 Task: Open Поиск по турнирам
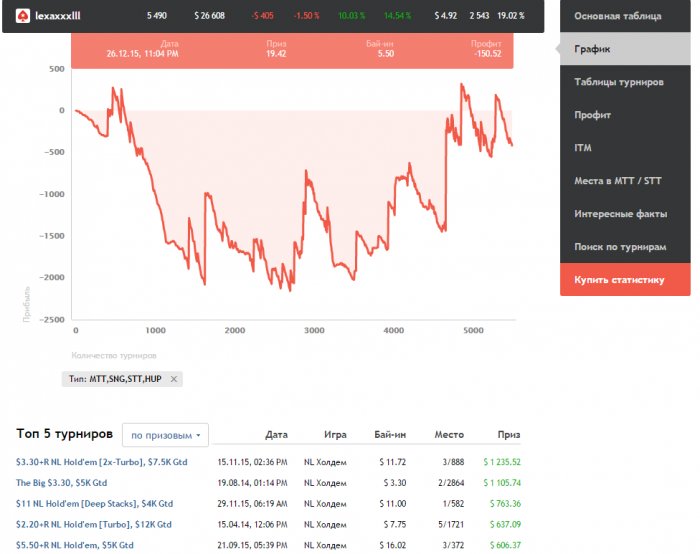(620, 247)
